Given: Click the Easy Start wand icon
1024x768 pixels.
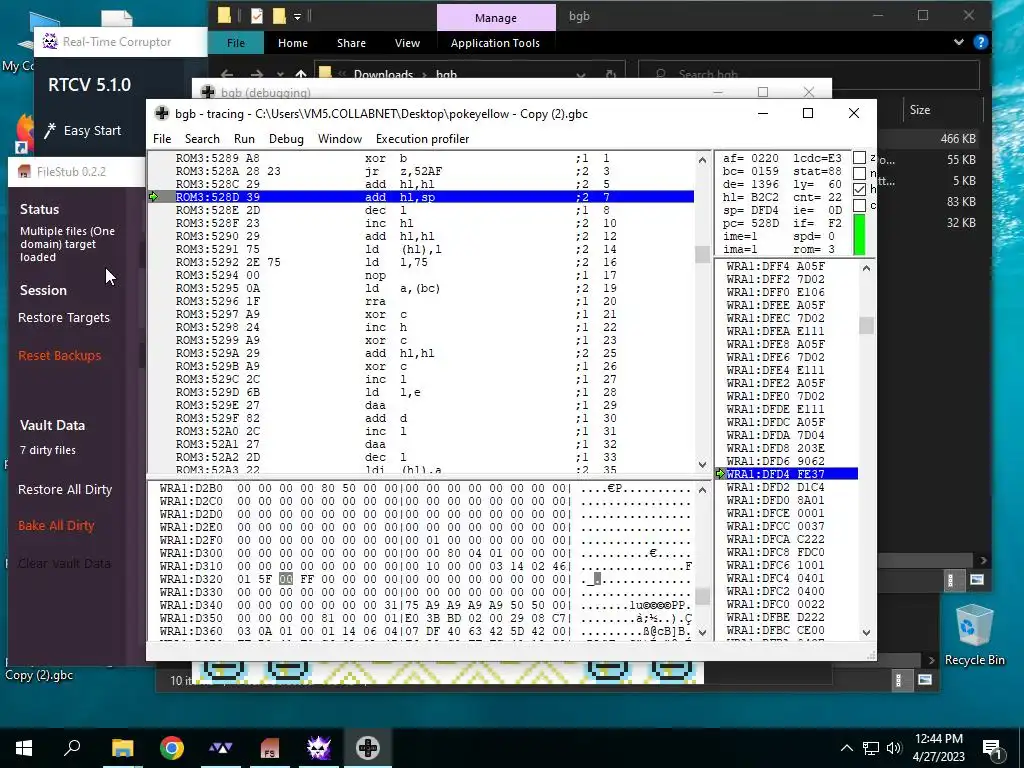Looking at the screenshot, I should [50, 131].
